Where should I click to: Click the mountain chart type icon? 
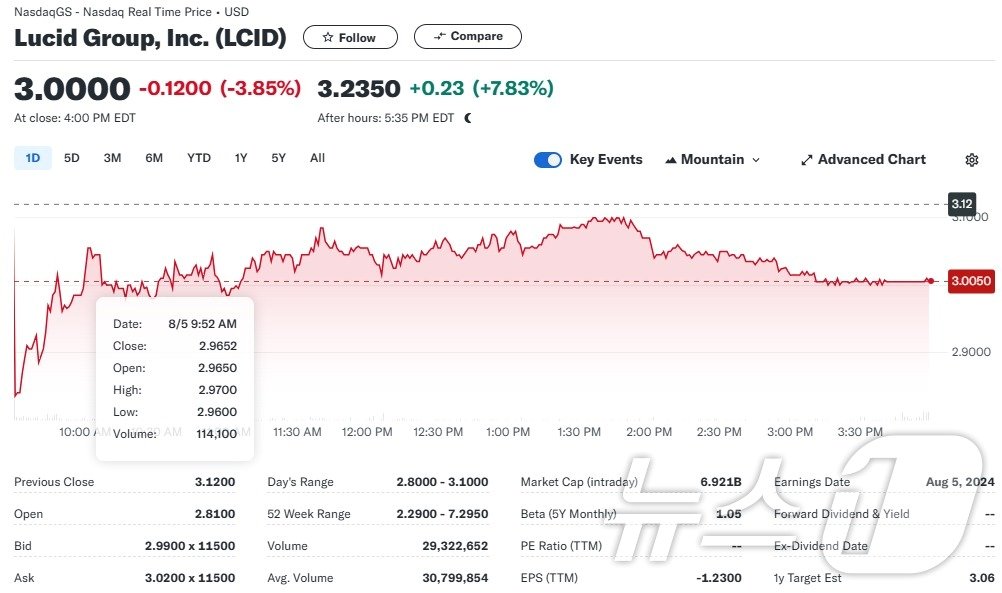[670, 160]
